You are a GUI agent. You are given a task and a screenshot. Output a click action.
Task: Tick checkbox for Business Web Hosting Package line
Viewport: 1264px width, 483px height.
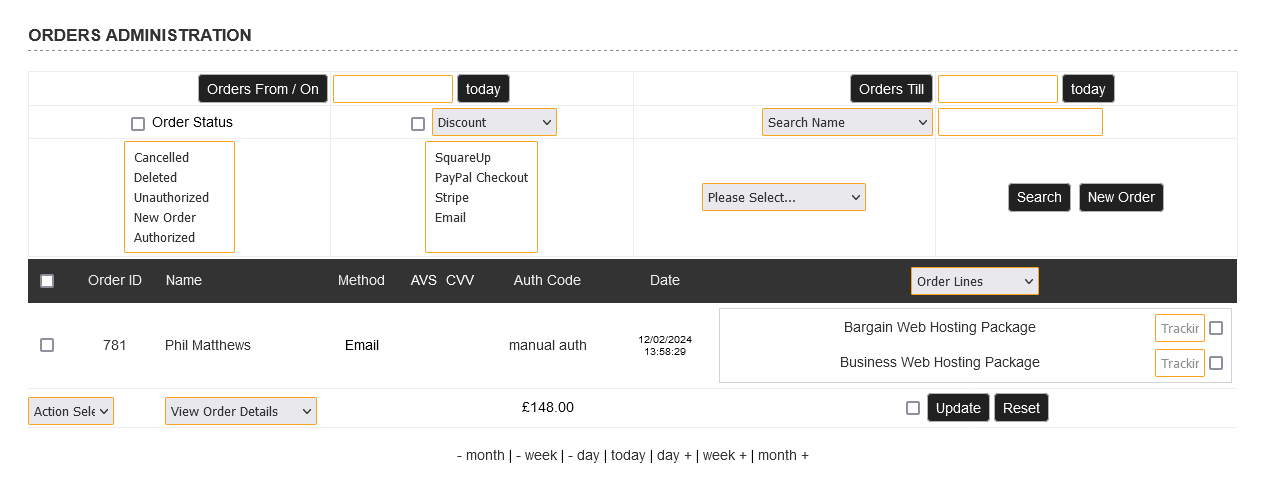1216,363
